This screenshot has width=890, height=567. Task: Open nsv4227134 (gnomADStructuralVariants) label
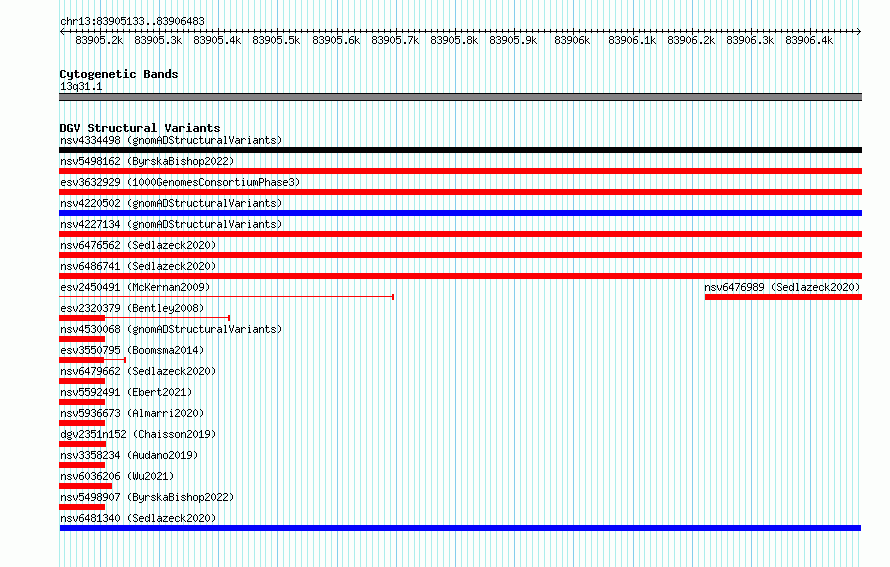[x=171, y=224]
